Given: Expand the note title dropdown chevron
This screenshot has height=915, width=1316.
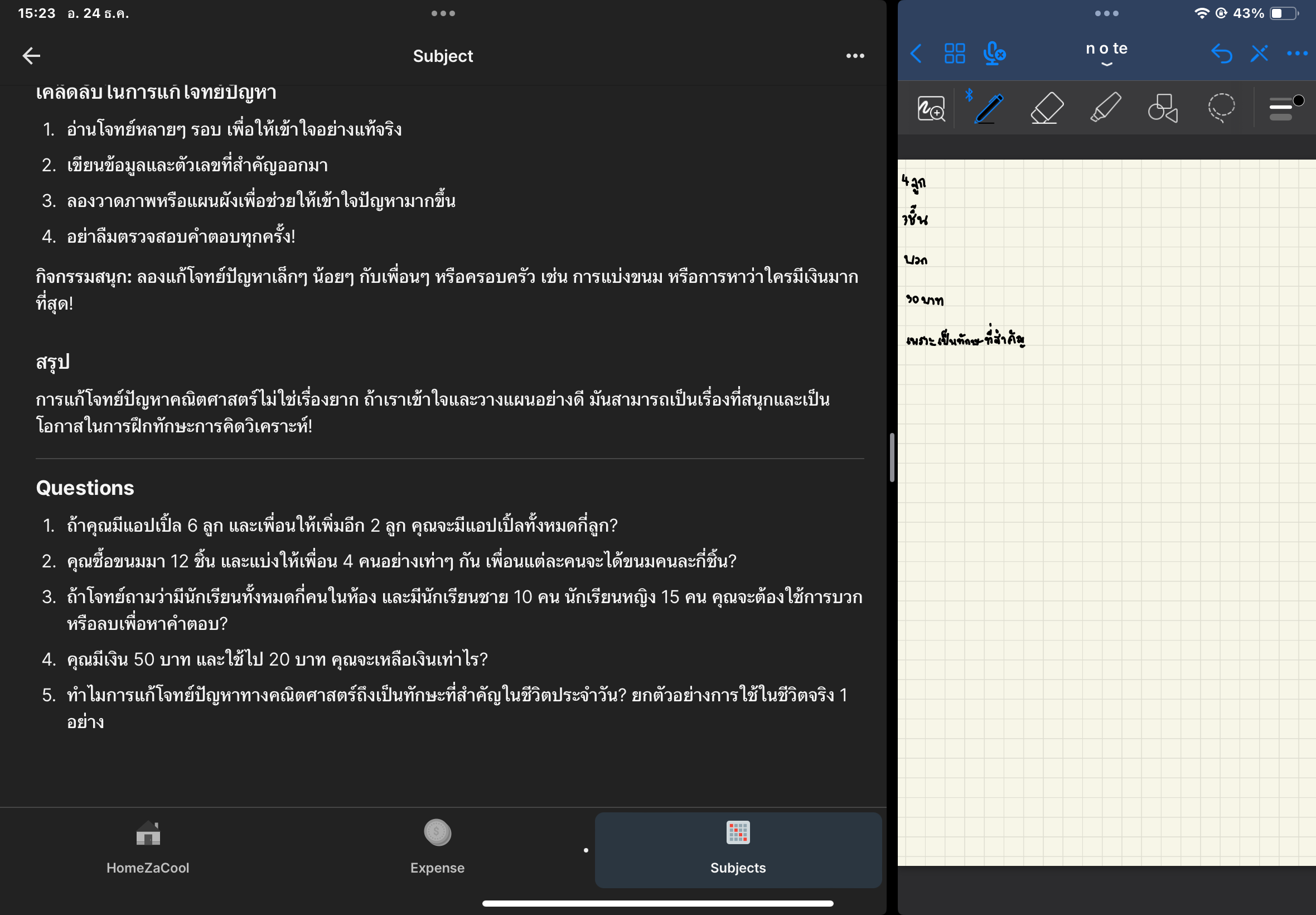Looking at the screenshot, I should point(1106,64).
